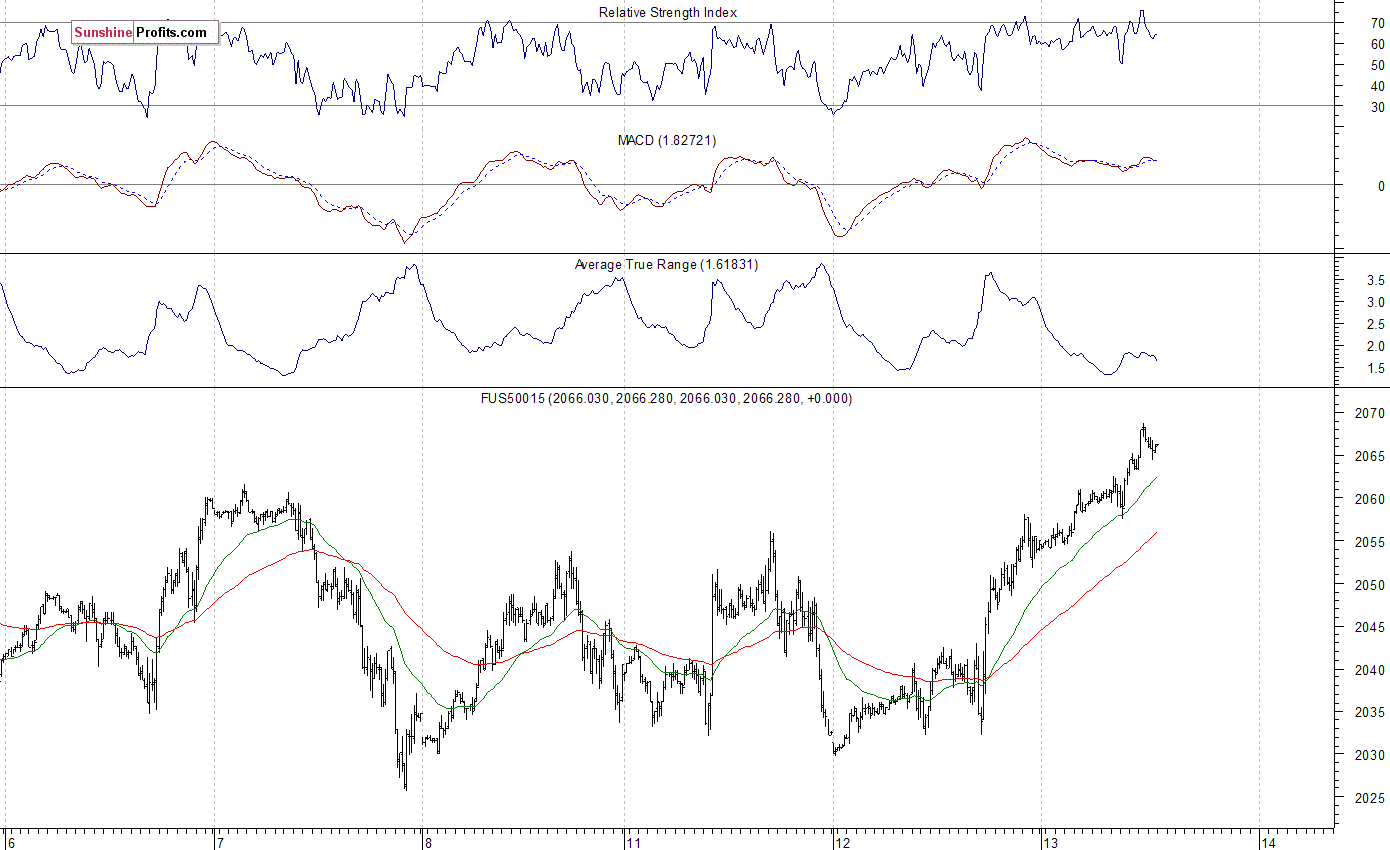Select date label 11 on time axis

click(x=633, y=842)
